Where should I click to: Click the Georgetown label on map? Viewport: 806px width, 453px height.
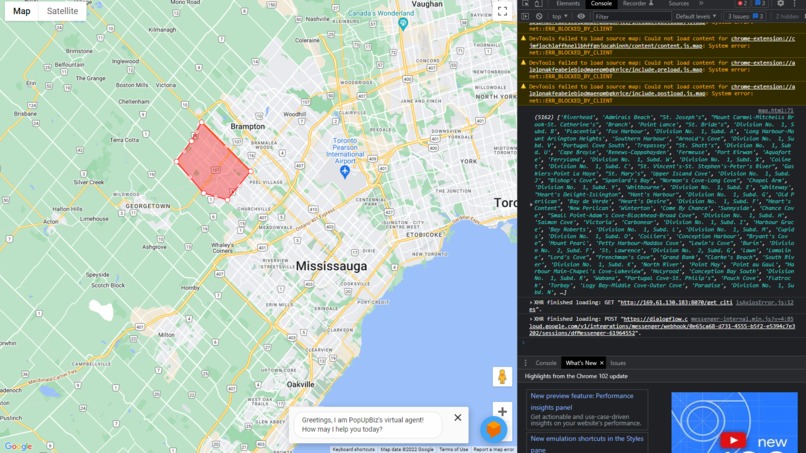coord(148,206)
